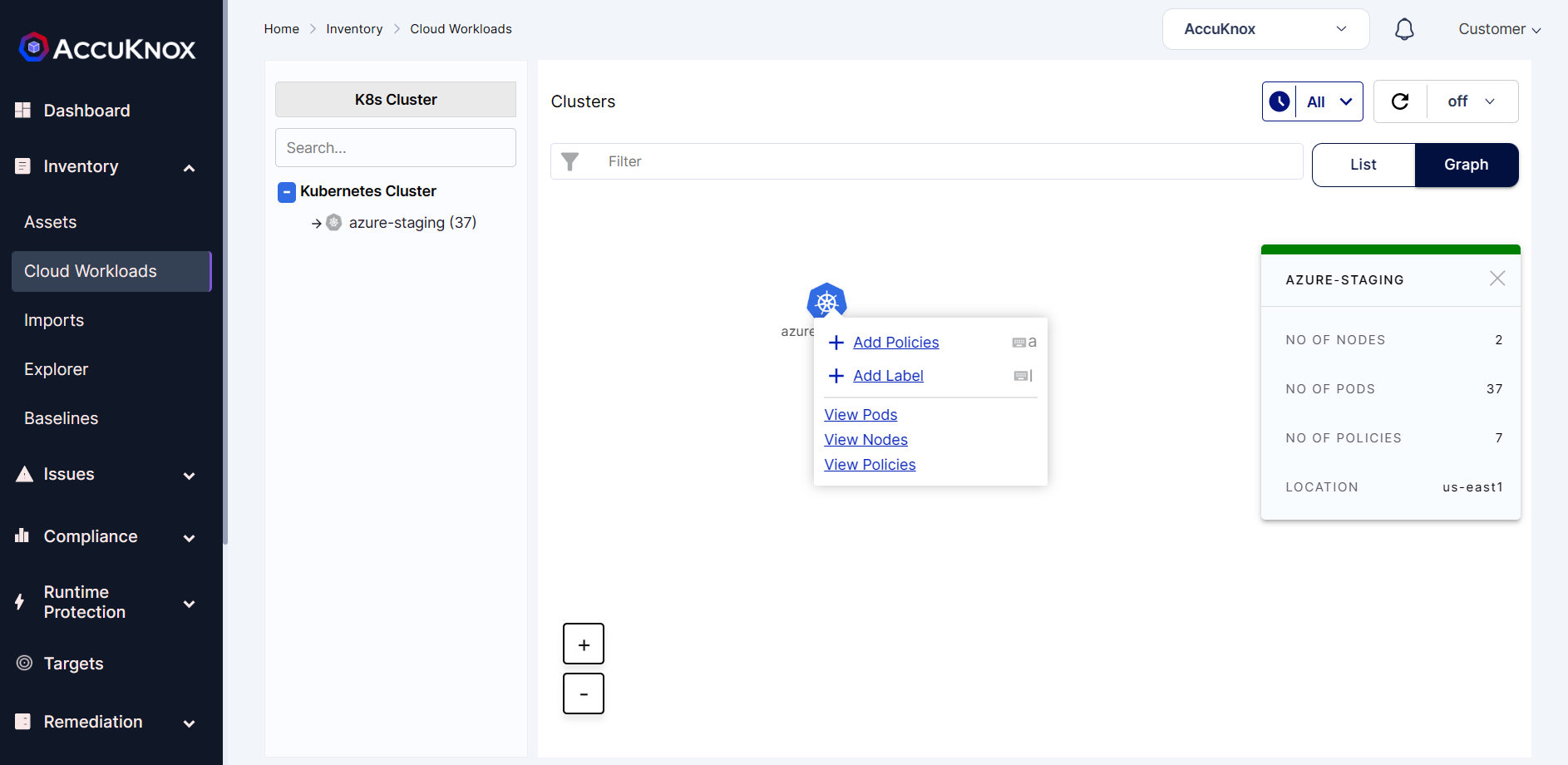The height and width of the screenshot is (765, 1568).
Task: Click the Compliance bar chart icon
Action: point(22,535)
